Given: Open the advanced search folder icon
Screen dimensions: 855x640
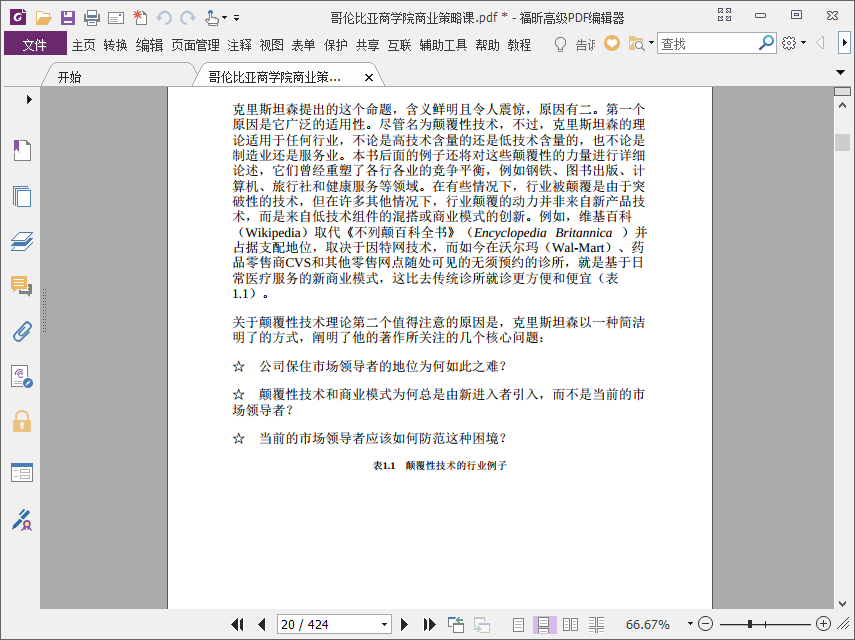Looking at the screenshot, I should pos(636,44).
